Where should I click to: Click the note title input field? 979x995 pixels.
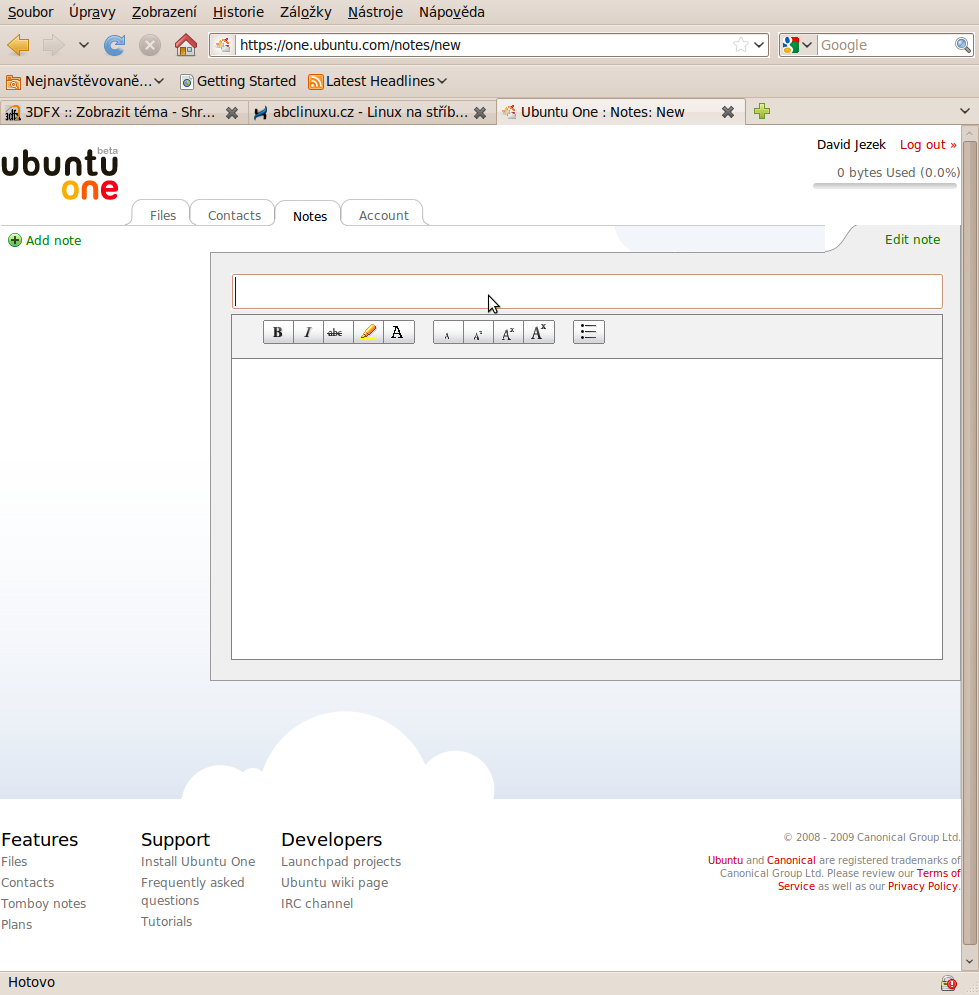[588, 292]
